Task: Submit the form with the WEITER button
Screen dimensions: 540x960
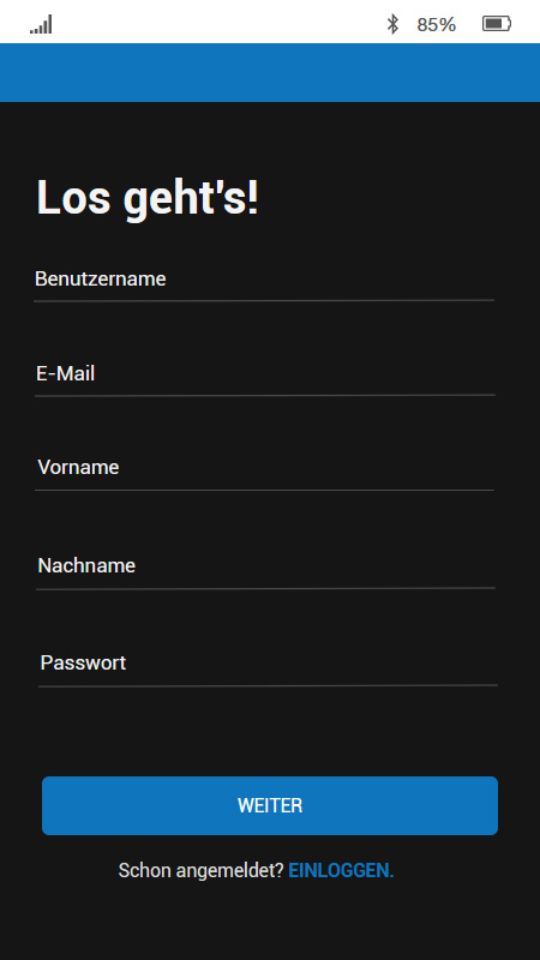Action: [270, 806]
